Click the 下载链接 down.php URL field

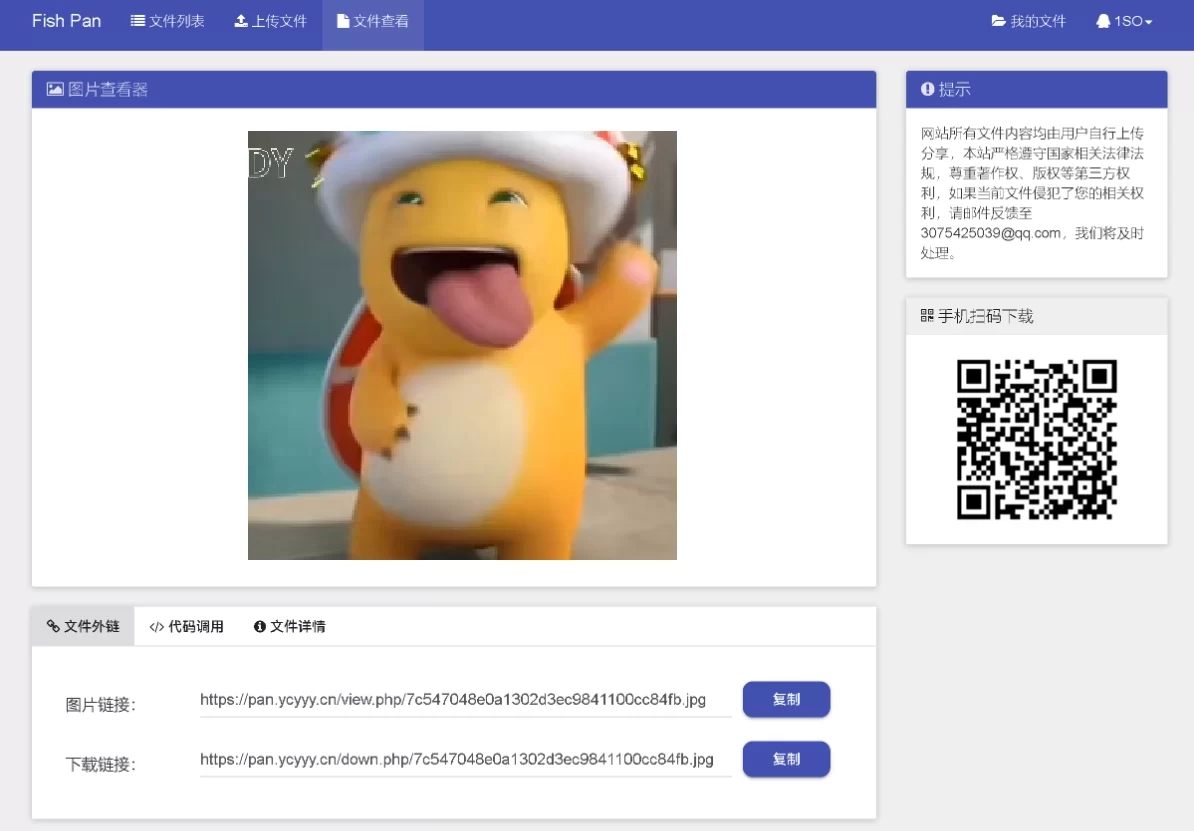[x=465, y=759]
